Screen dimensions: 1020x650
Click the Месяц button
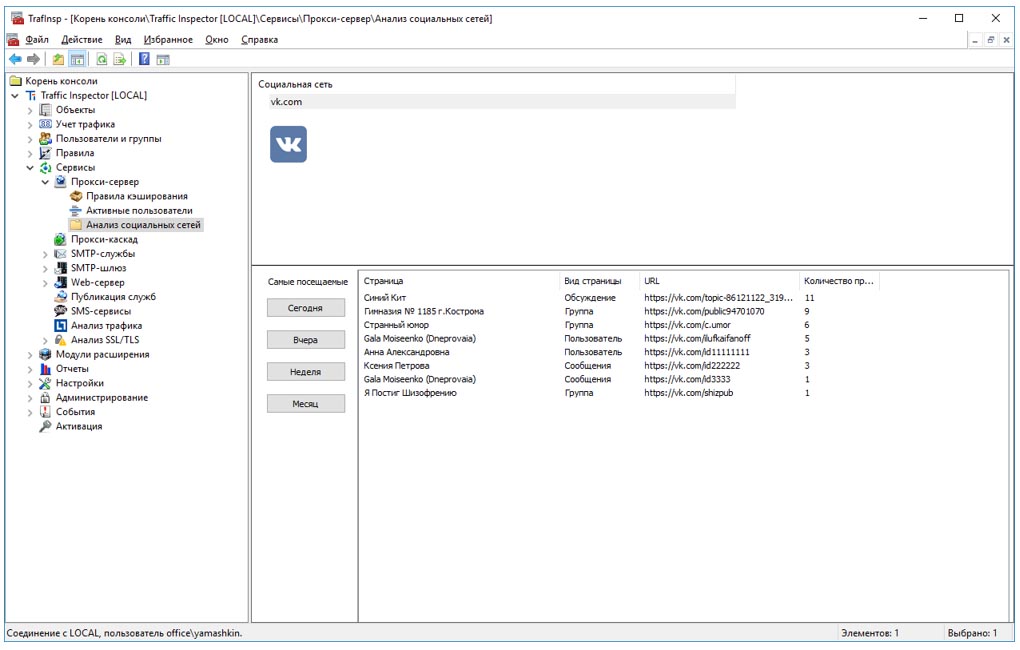tap(306, 403)
